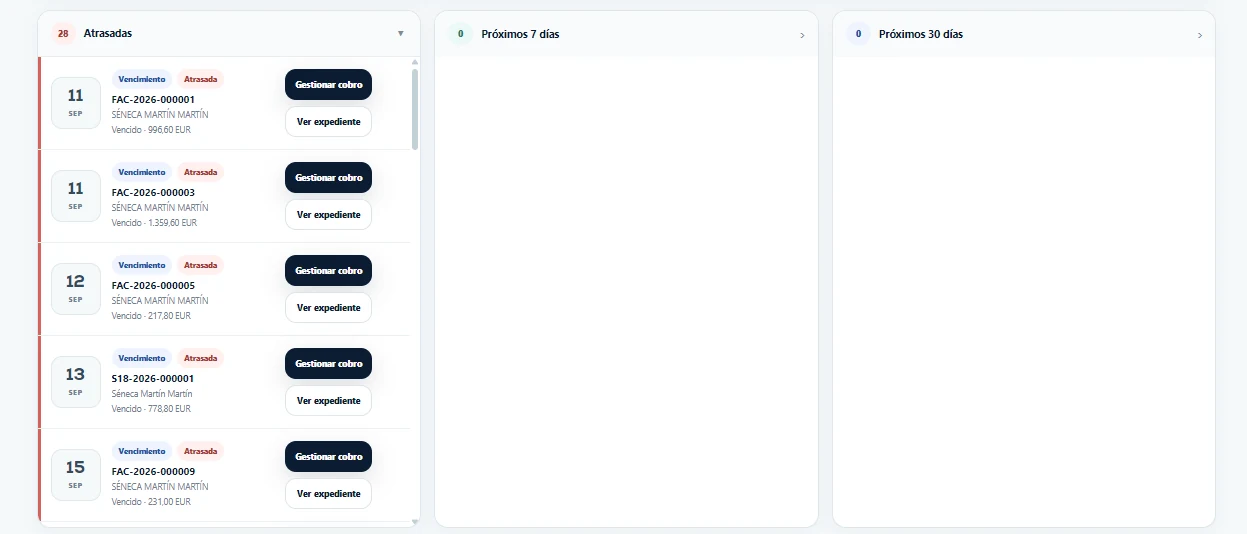
Task: Click the scrollbar up arrow in Atrasadas
Action: [x=415, y=62]
